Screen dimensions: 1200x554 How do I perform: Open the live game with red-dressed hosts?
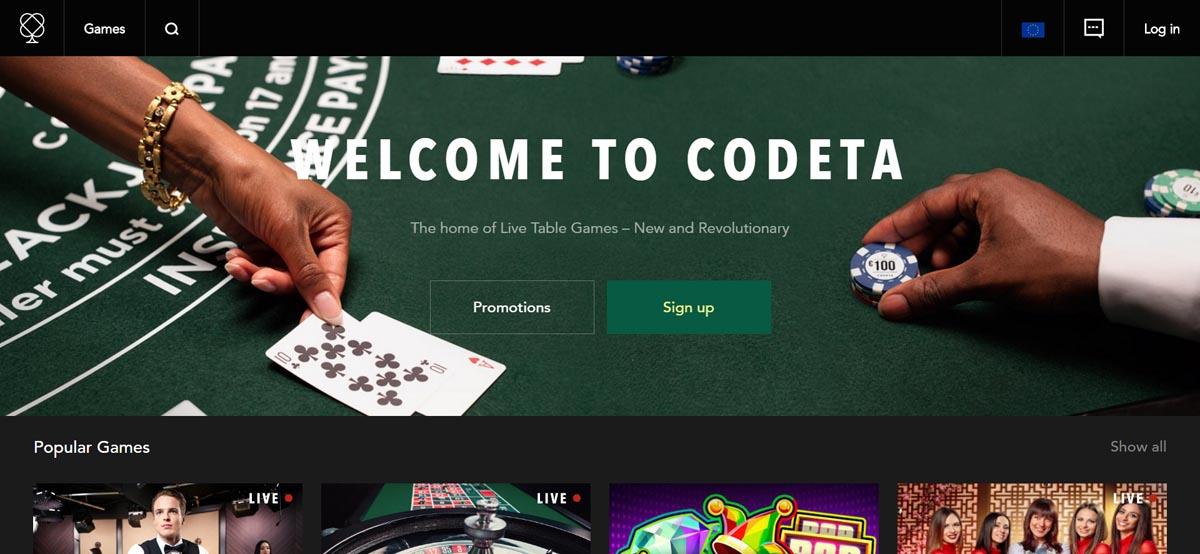click(1032, 519)
